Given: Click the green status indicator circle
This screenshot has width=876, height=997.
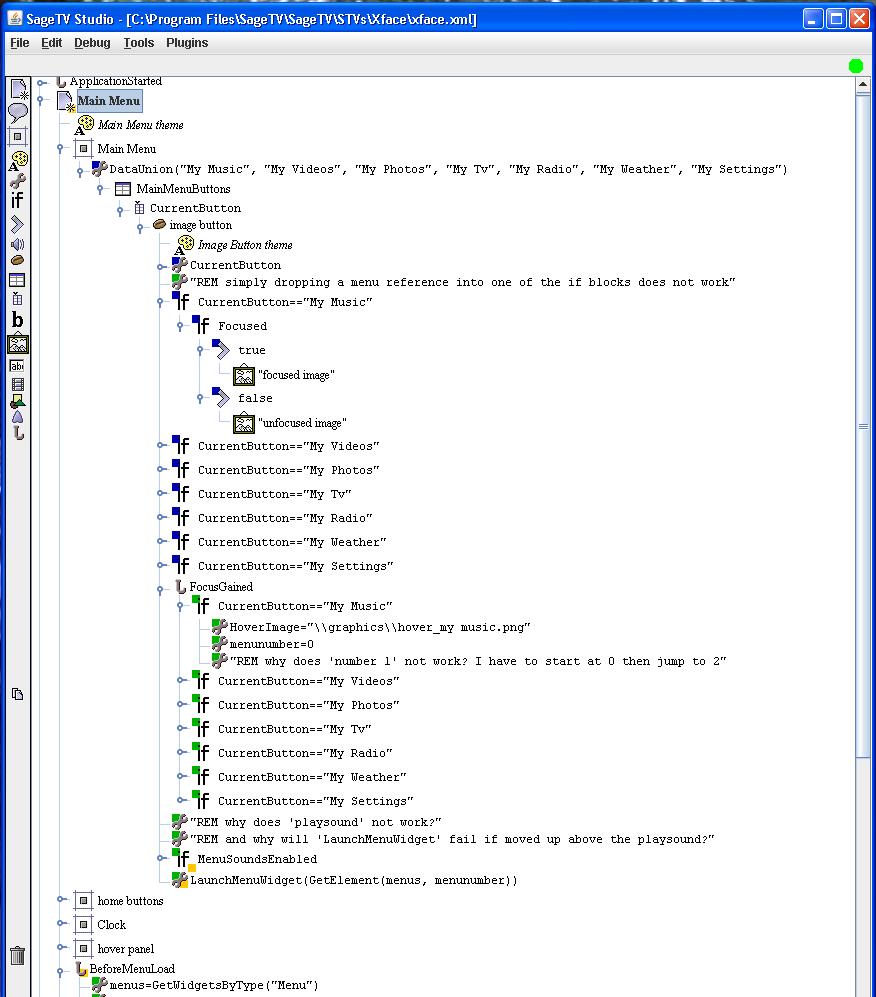Looking at the screenshot, I should click(855, 66).
